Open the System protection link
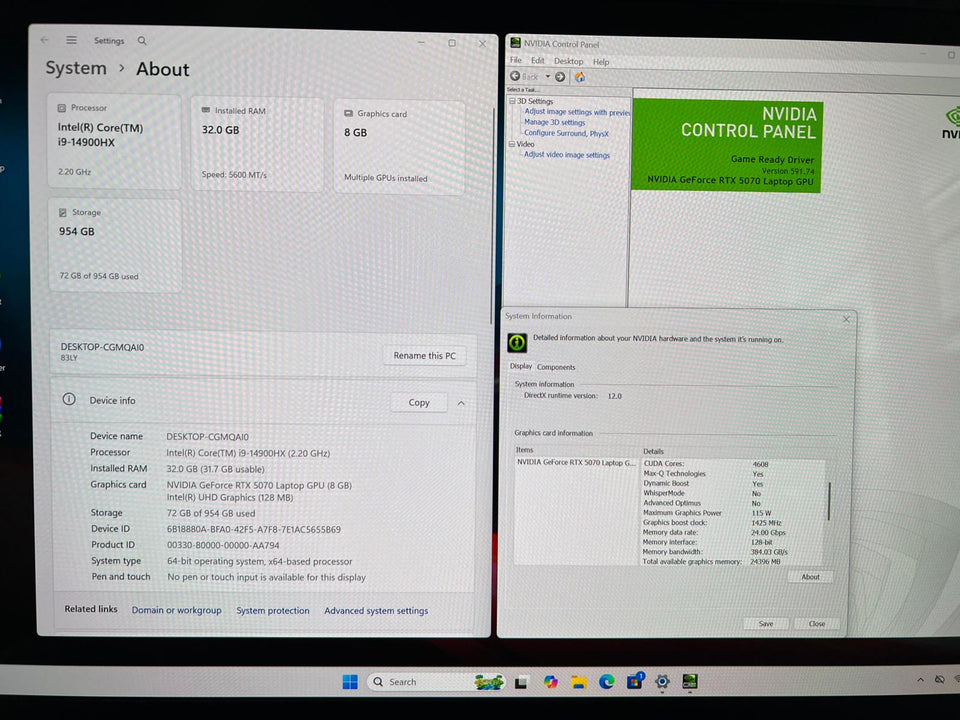Image resolution: width=960 pixels, height=720 pixels. 272,610
